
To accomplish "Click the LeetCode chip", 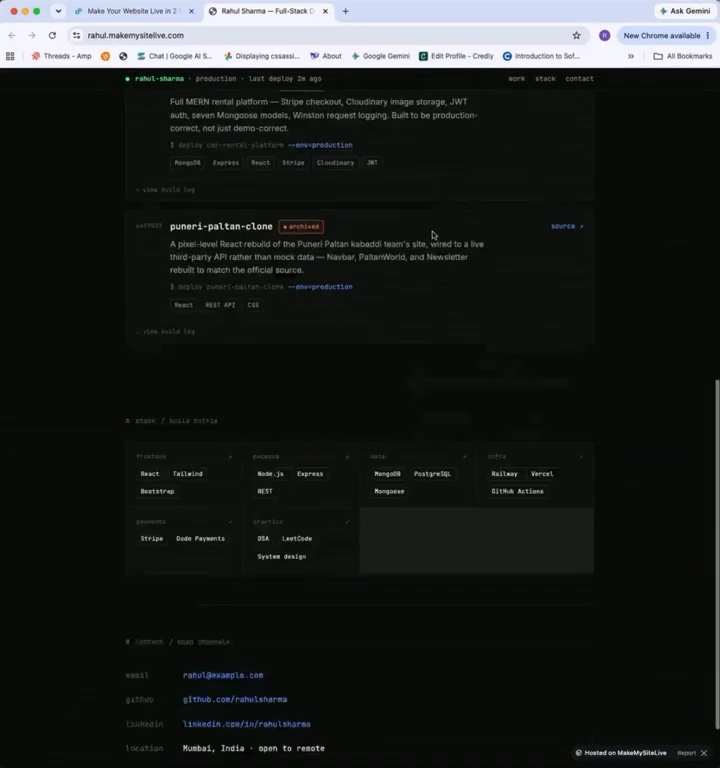I will (297, 538).
